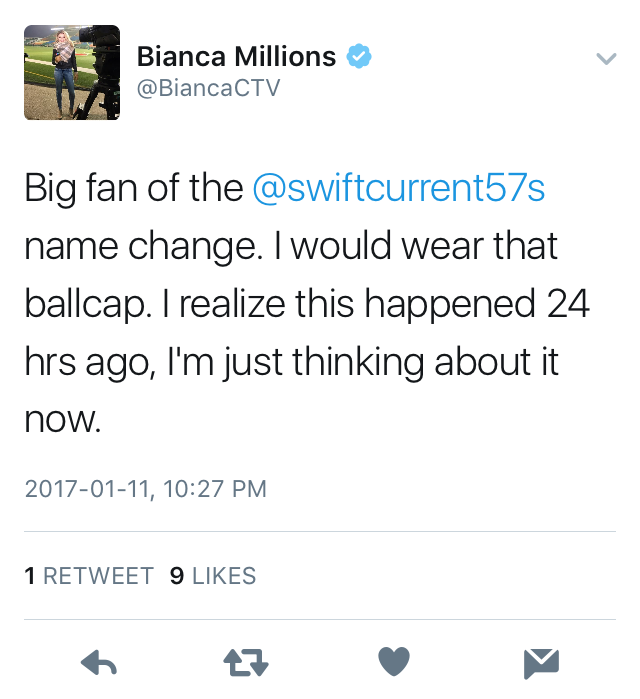View who retweeted via RETWEET label
Image resolution: width=640 pixels, height=699 pixels.
pyautogui.click(x=98, y=576)
